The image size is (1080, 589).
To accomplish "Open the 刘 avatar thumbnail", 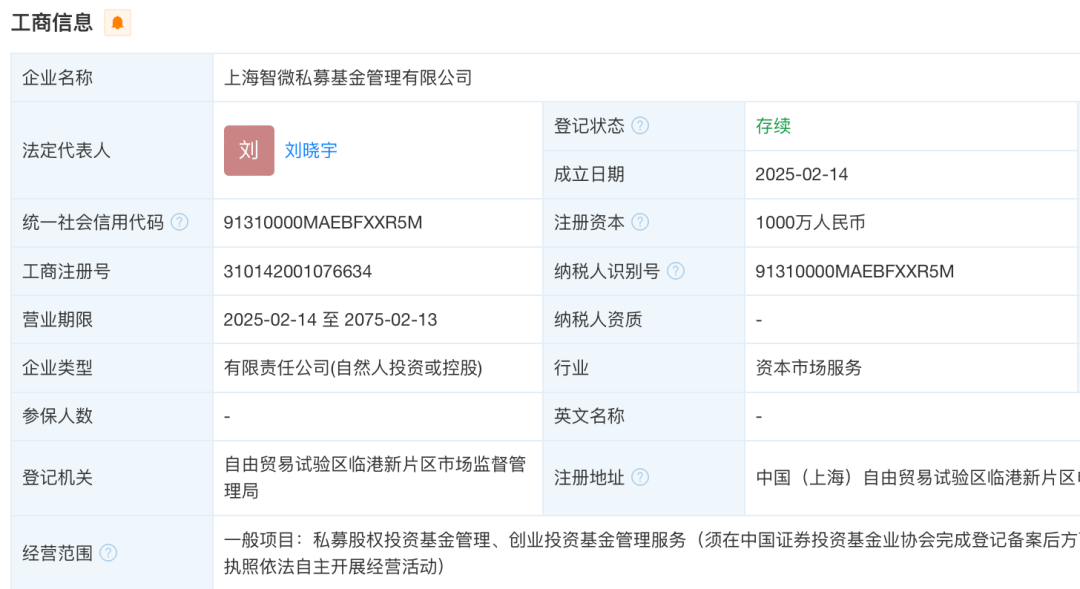I will [249, 150].
